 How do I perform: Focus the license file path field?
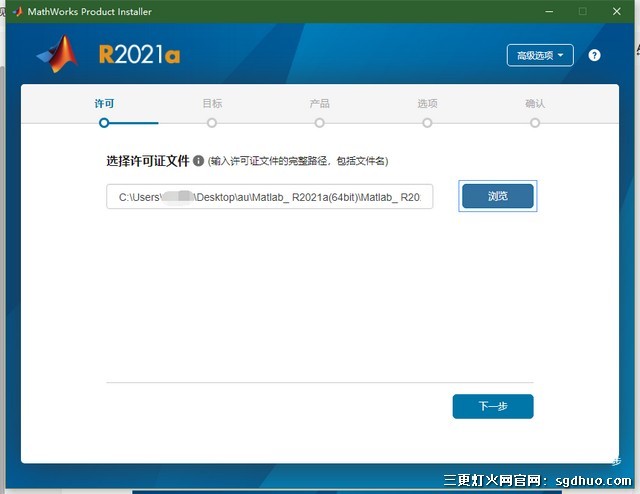269,196
